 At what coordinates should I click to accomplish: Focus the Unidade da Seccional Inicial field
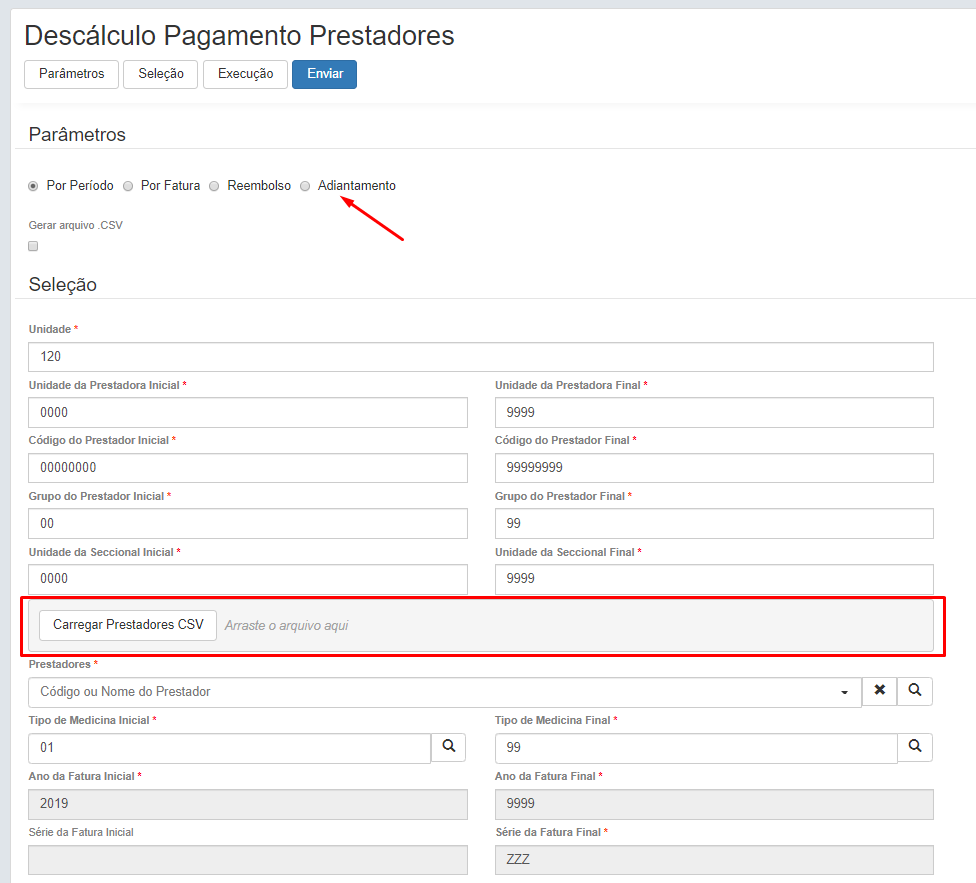tap(248, 579)
